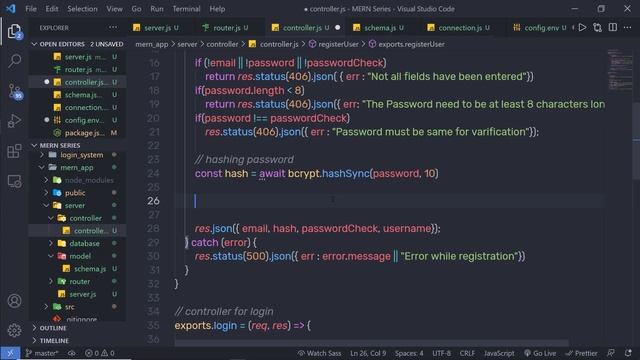640x360 pixels.
Task: Click the remote window indicator in status bar
Action: (x=10, y=353)
